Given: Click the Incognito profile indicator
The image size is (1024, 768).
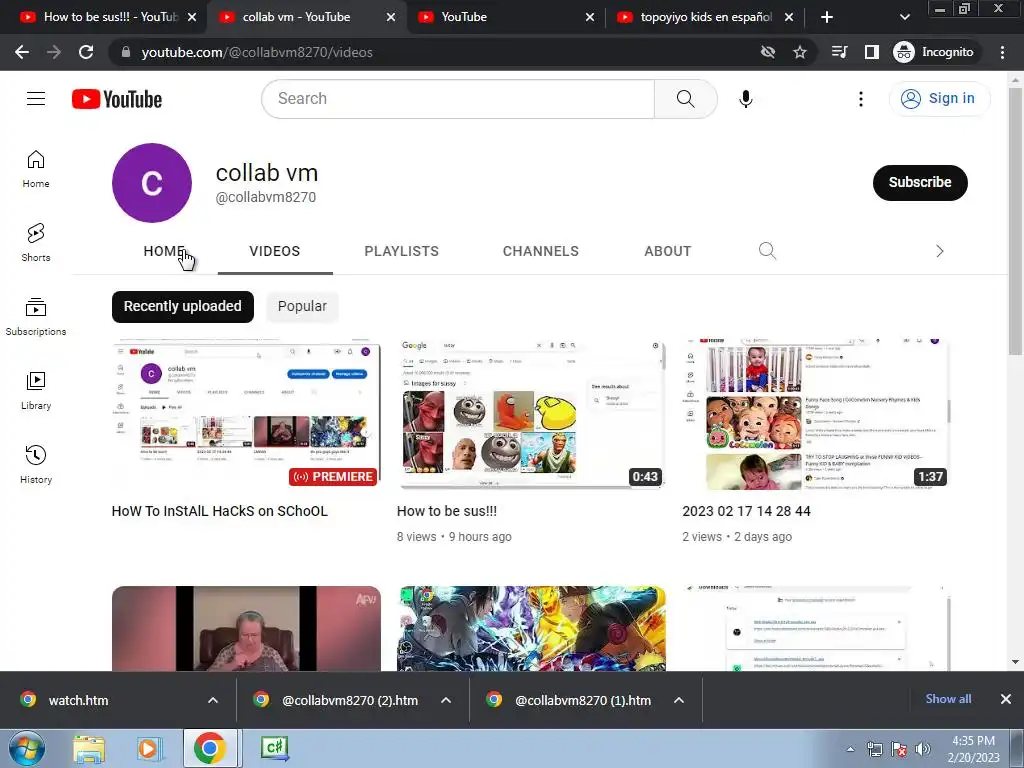Looking at the screenshot, I should pos(934,52).
